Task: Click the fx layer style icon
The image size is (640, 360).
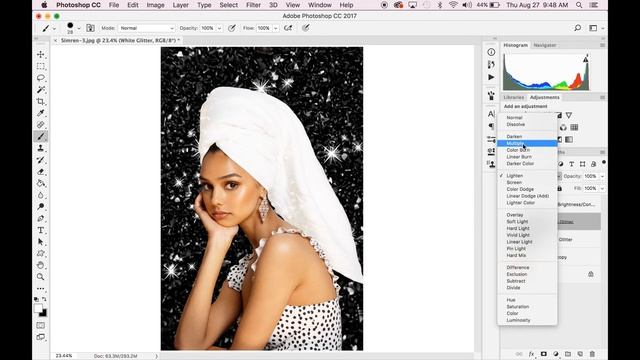Action: [531, 354]
